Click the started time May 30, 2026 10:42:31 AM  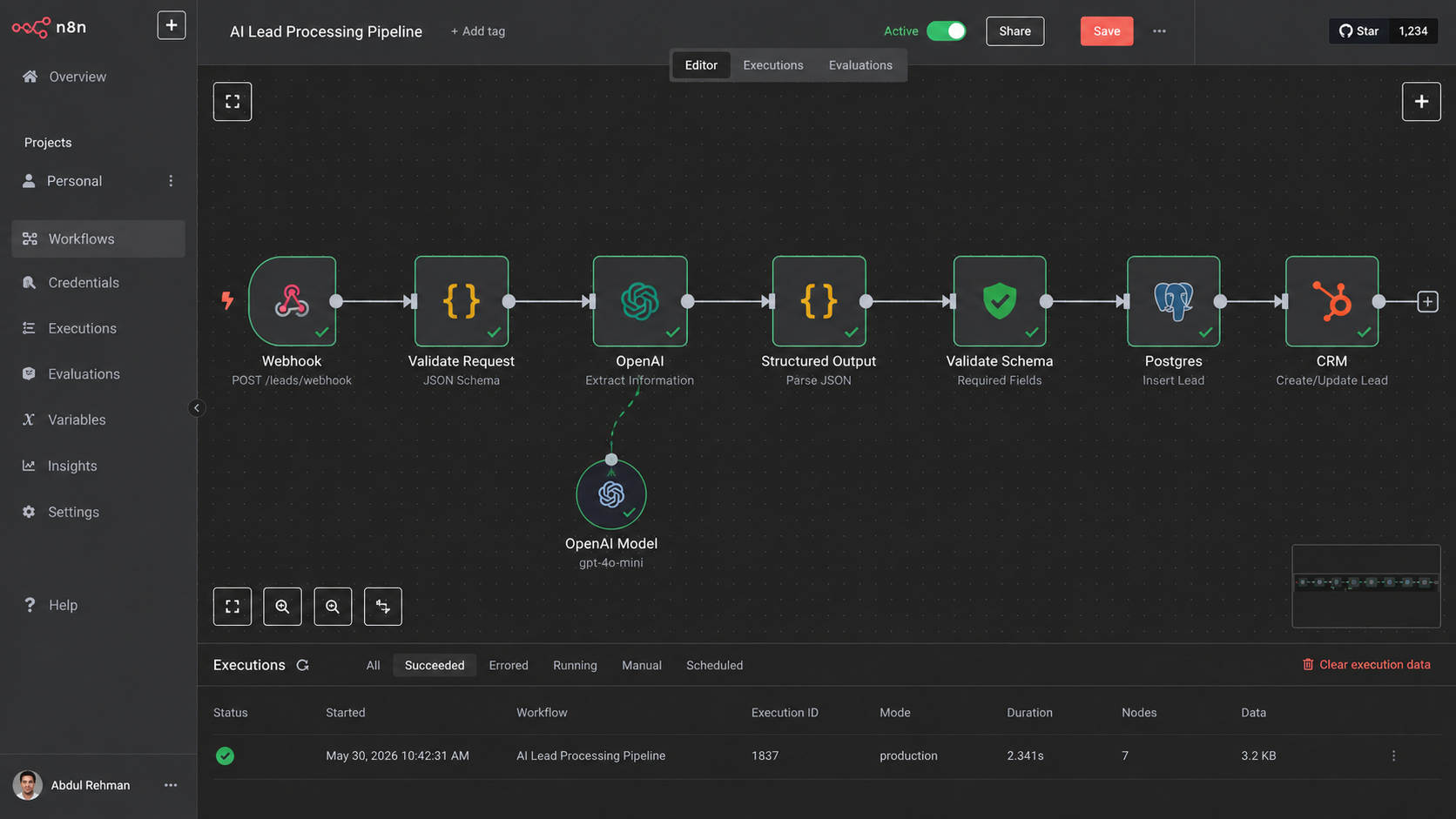(x=397, y=756)
